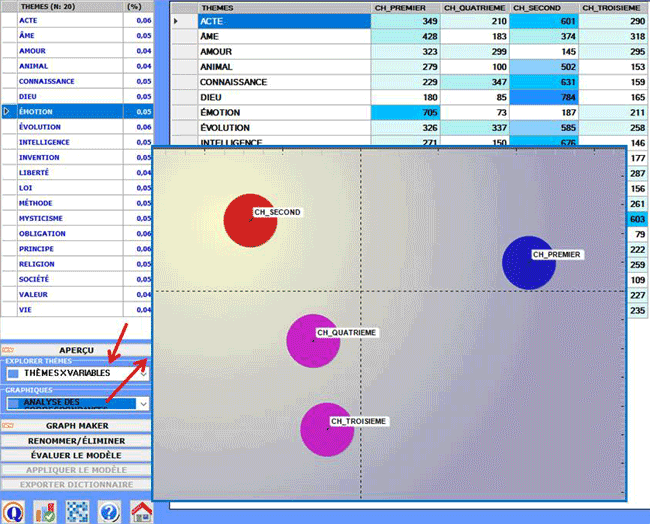Click the Renommer/Éliminer button

click(x=77, y=438)
